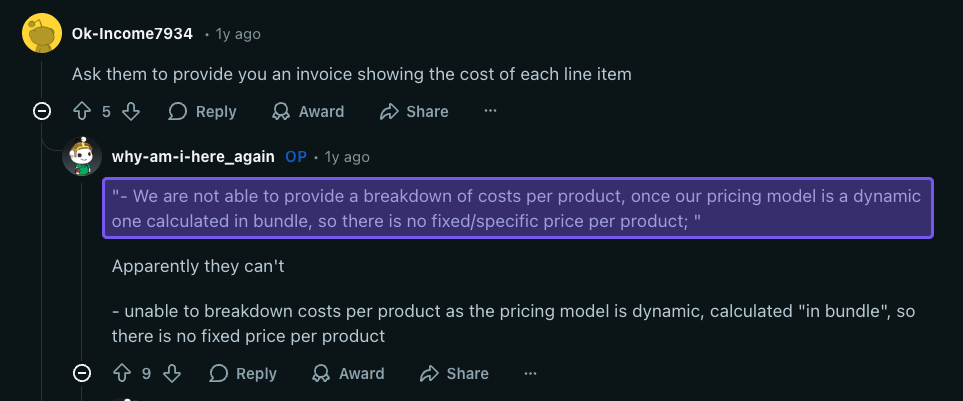
Task: Downvote Ok-Income7934's comment
Action: pos(130,111)
